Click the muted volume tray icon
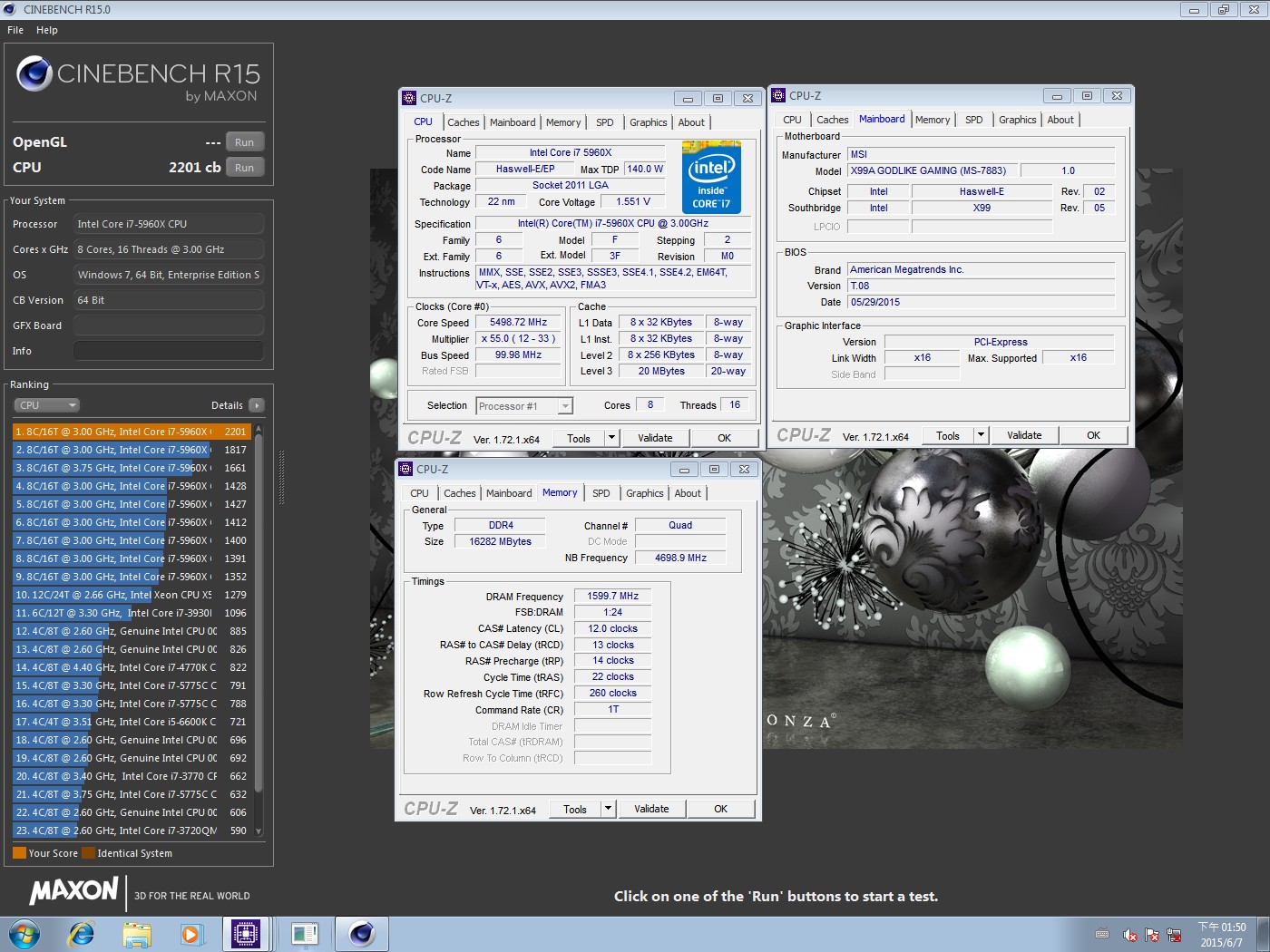Screen dimensions: 1270x952 click(x=1129, y=935)
